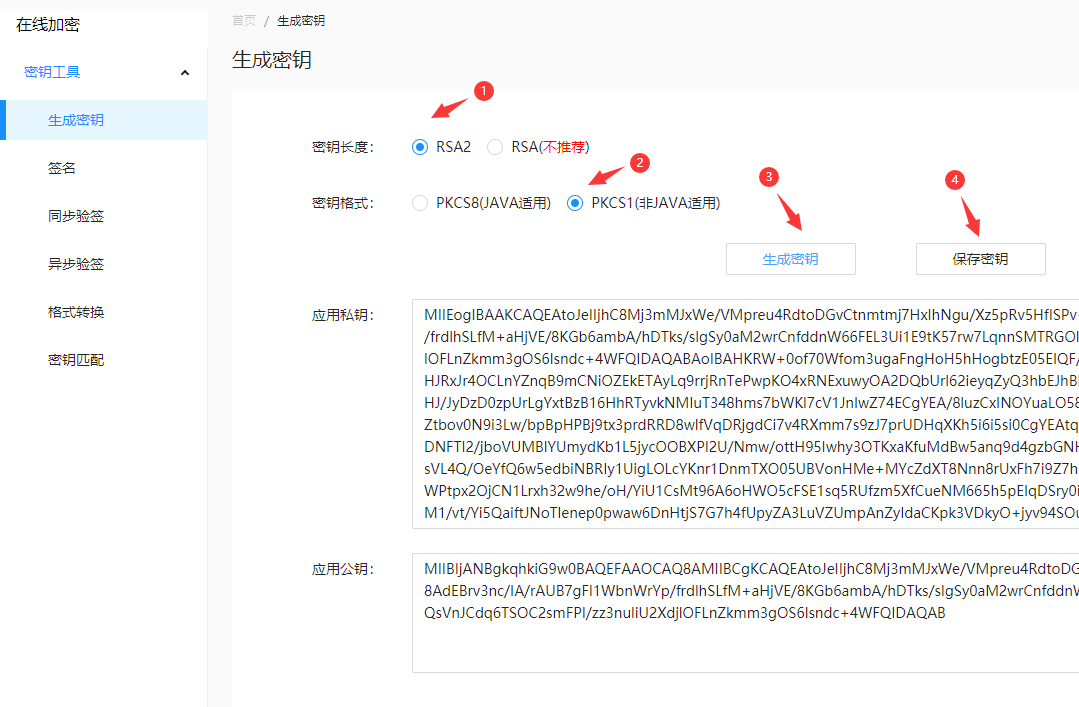
Task: Collapse the 密钥工具 menu chevron
Action: [185, 72]
